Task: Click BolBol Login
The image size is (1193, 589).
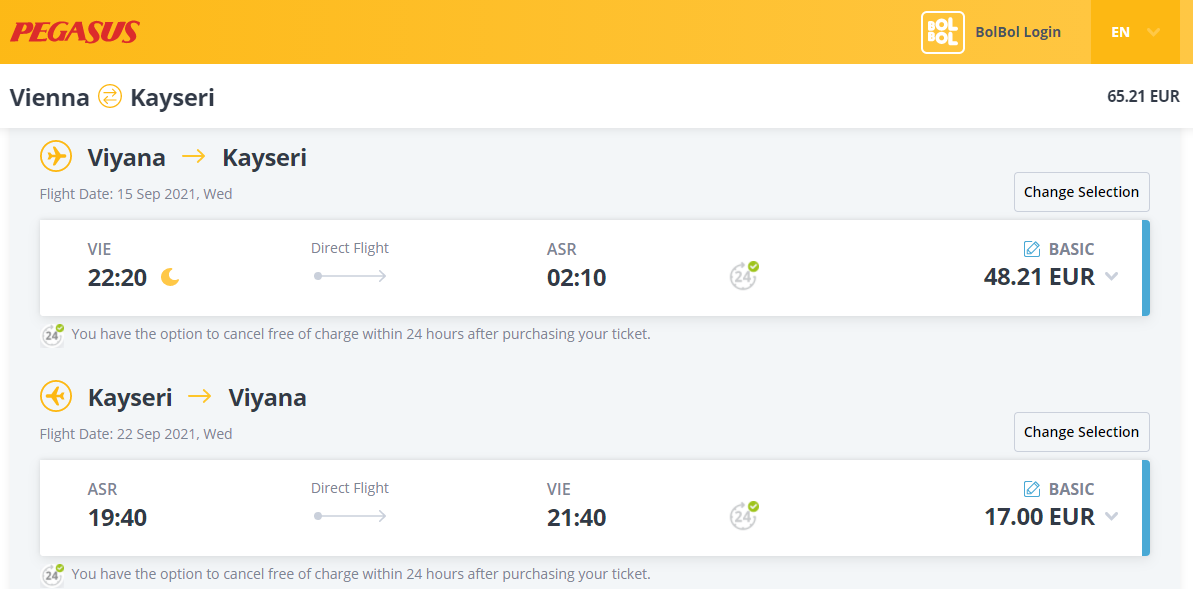Action: (x=1018, y=32)
